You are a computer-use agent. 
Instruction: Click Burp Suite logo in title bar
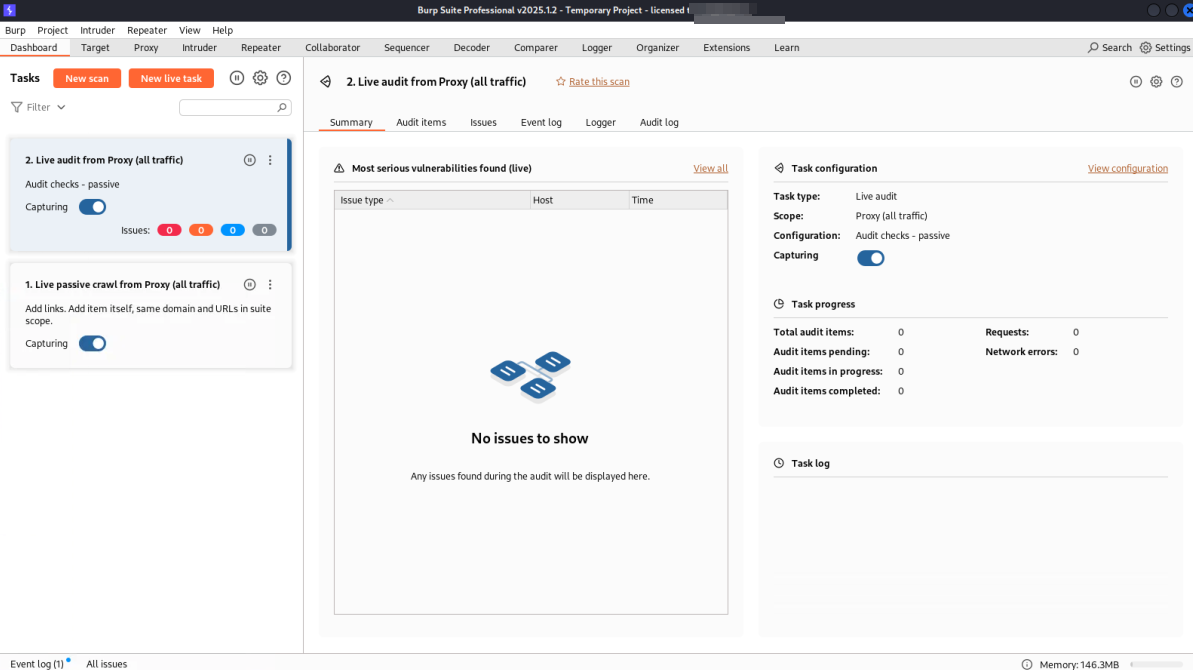(9, 10)
